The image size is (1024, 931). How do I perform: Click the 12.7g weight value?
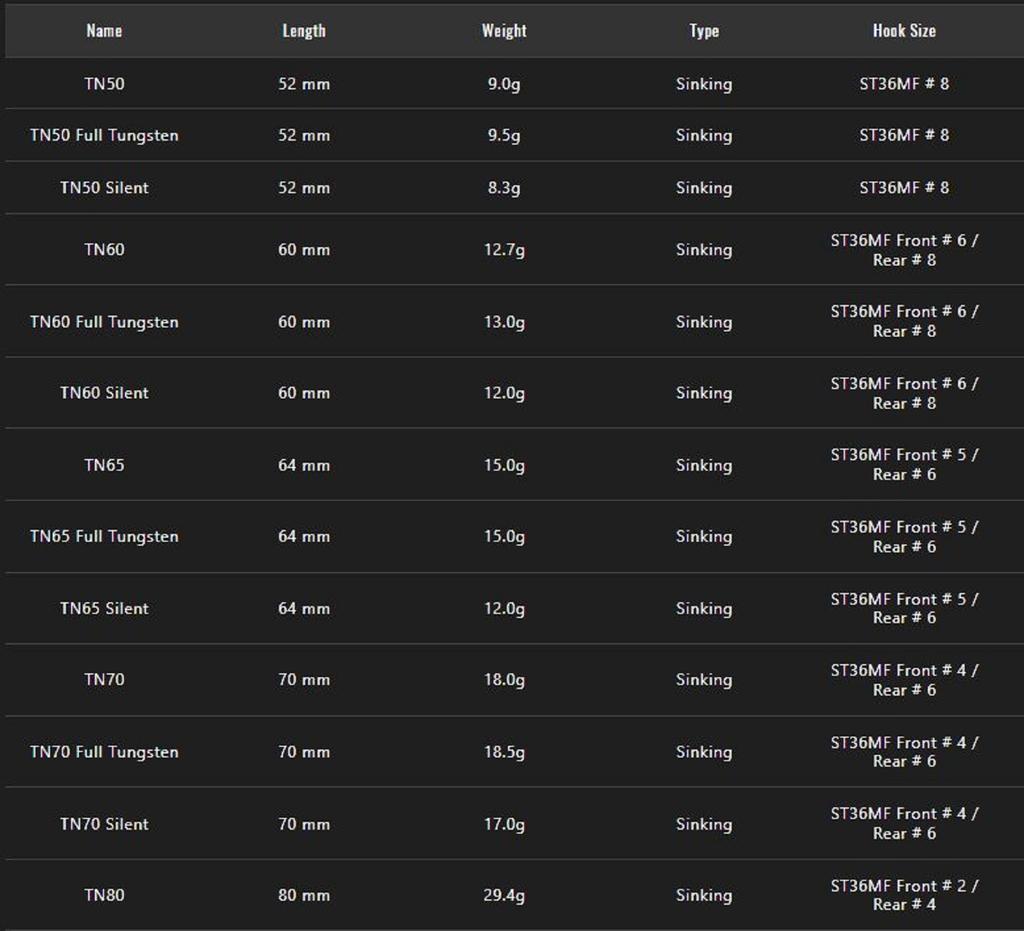(x=504, y=250)
